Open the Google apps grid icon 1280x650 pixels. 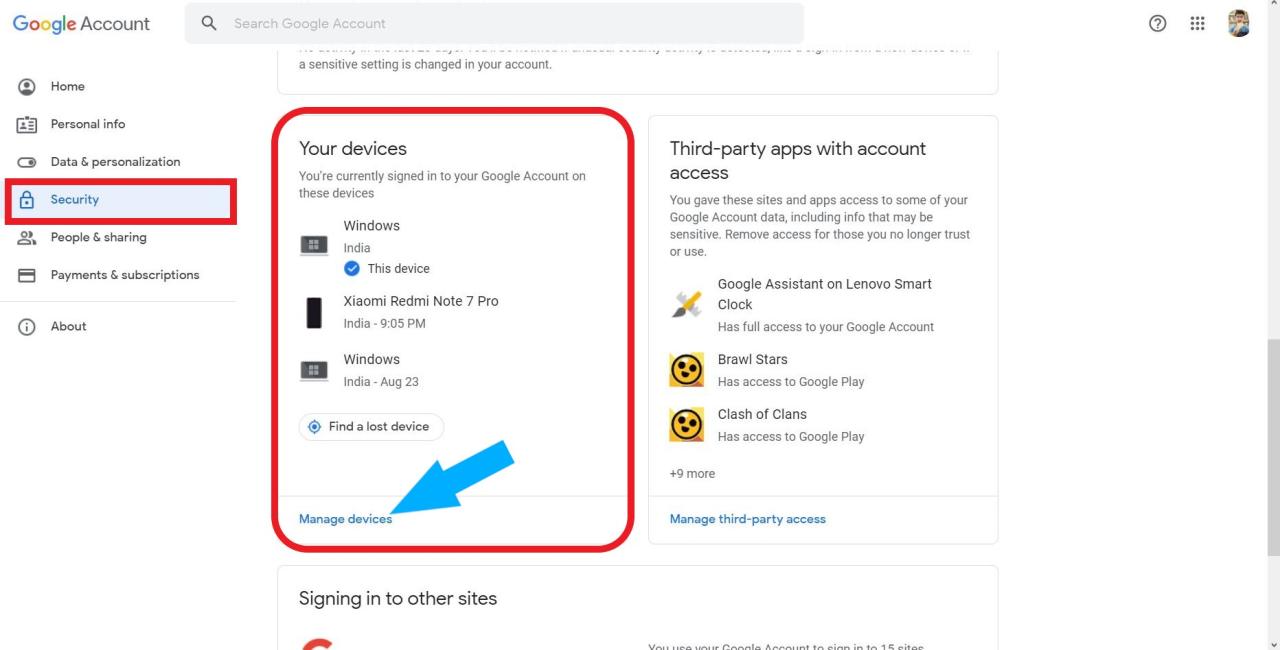click(1197, 23)
